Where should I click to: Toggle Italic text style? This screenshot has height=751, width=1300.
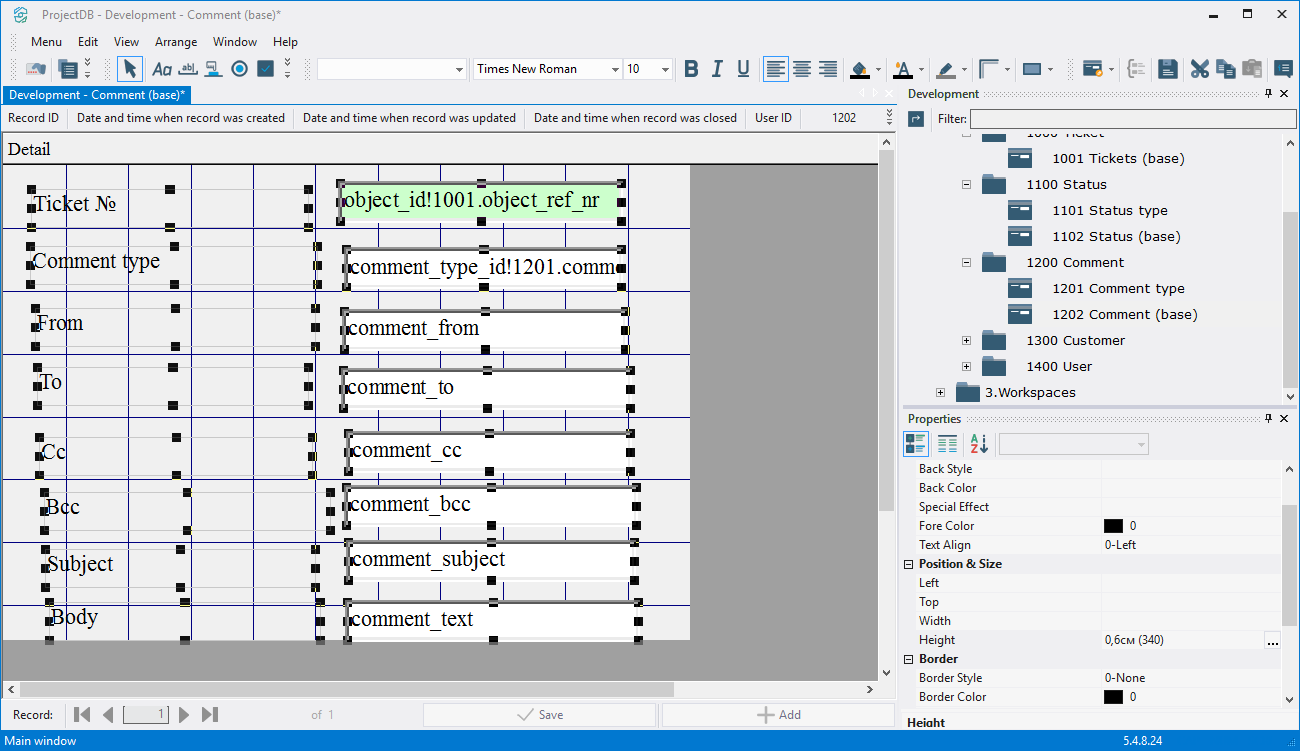click(x=717, y=69)
